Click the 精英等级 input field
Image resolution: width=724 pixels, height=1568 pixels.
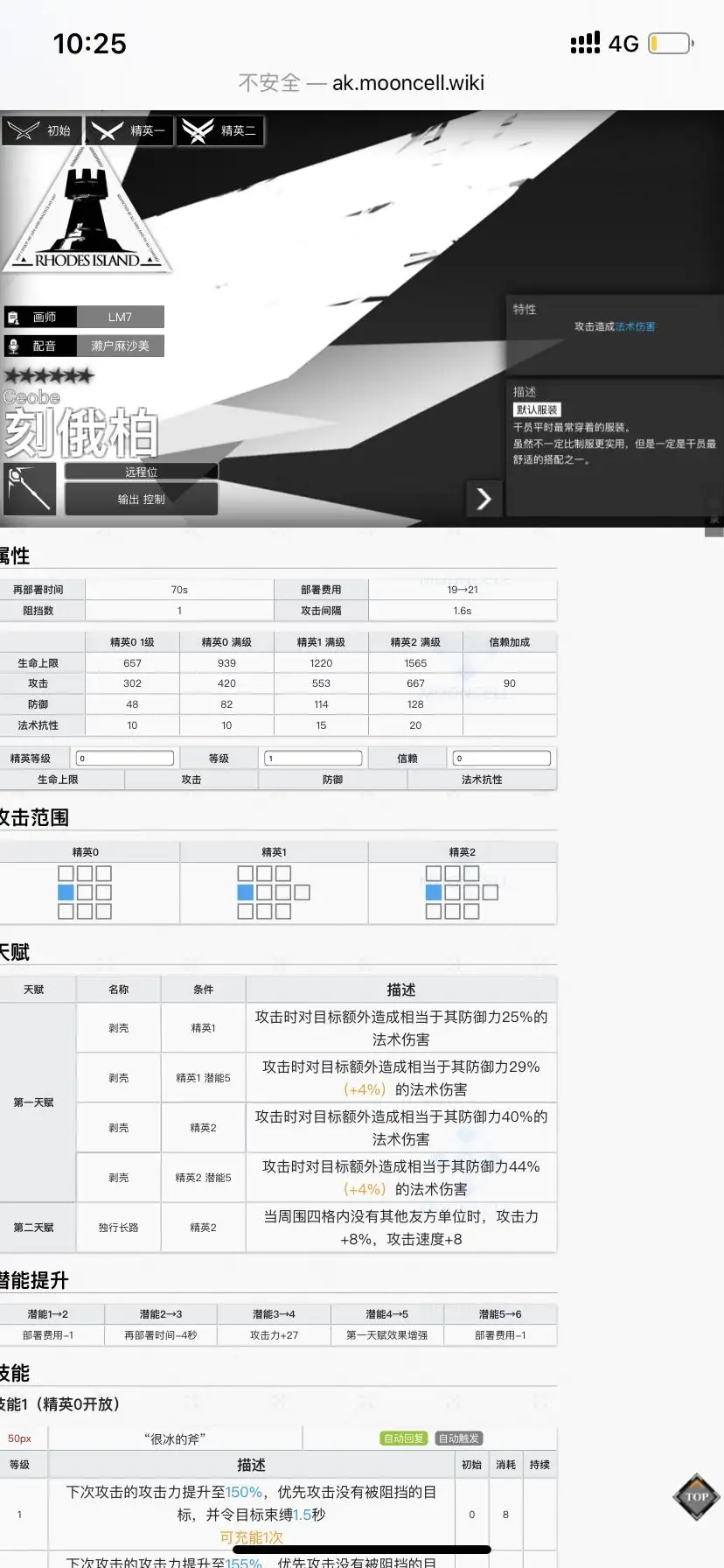click(125, 759)
